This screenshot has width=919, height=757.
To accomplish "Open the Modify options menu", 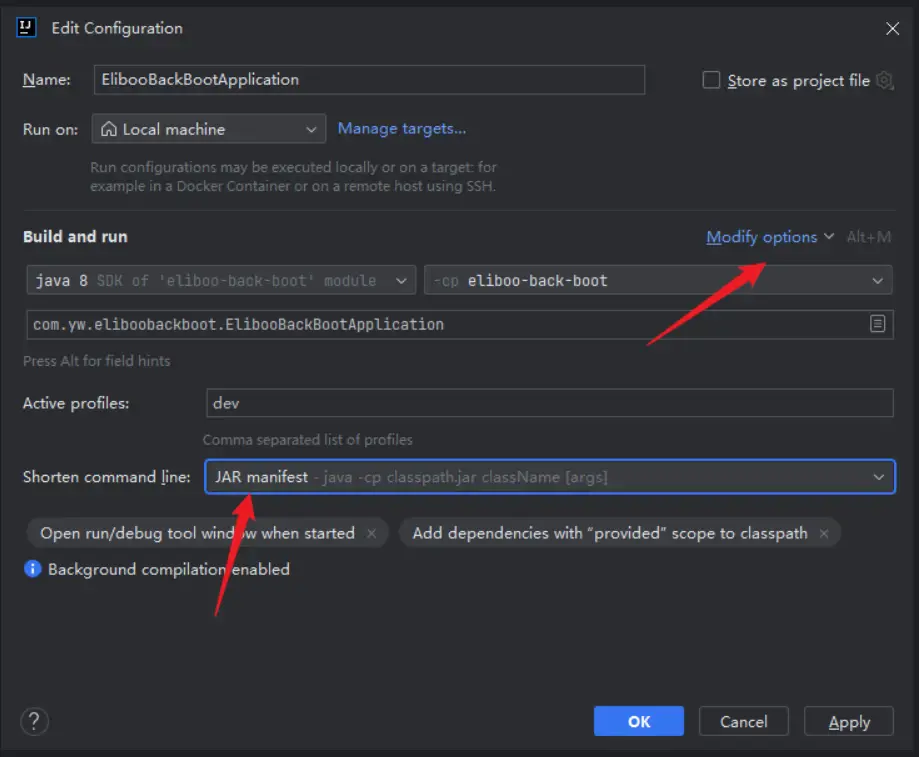I will (769, 237).
